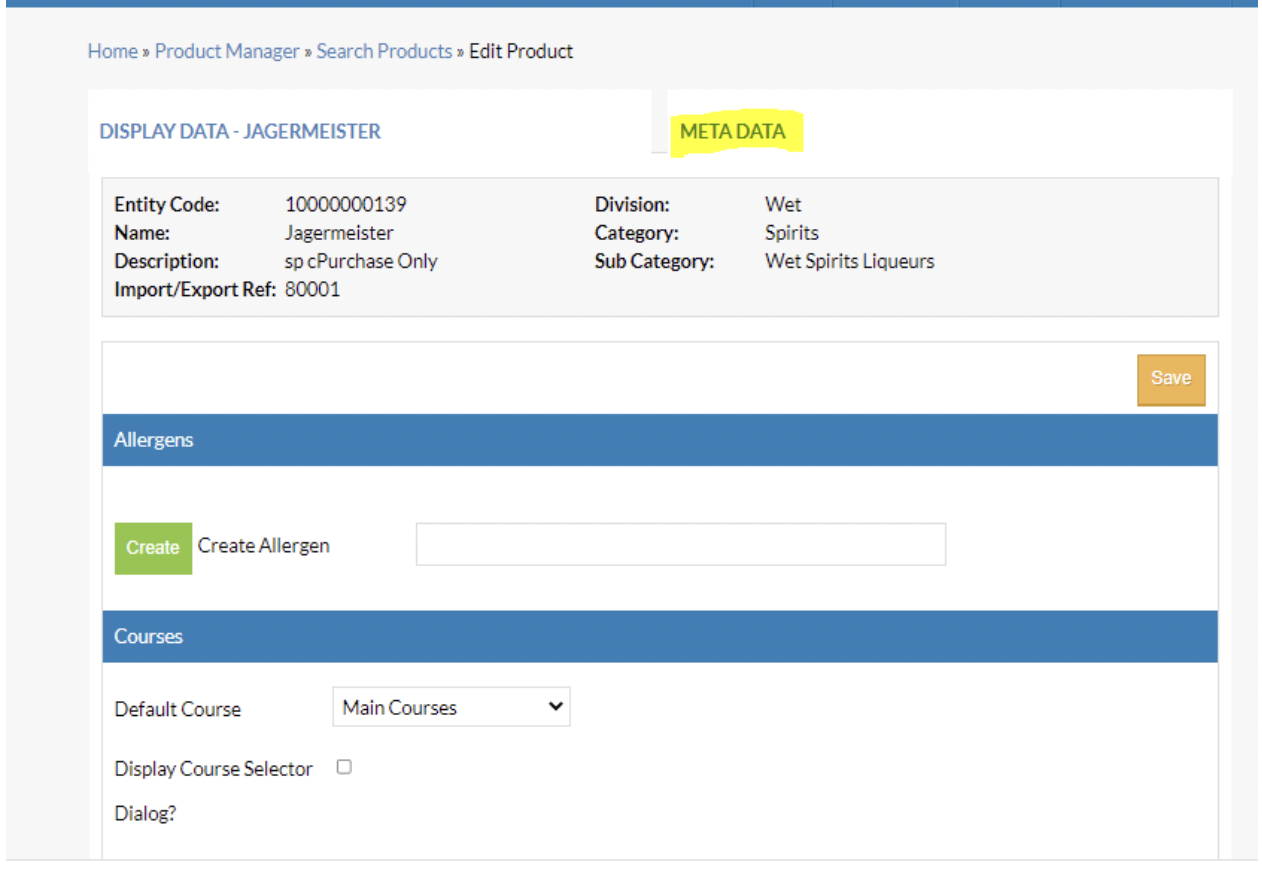The image size is (1262, 882).
Task: Go to Product Manager breadcrumb
Action: [227, 51]
